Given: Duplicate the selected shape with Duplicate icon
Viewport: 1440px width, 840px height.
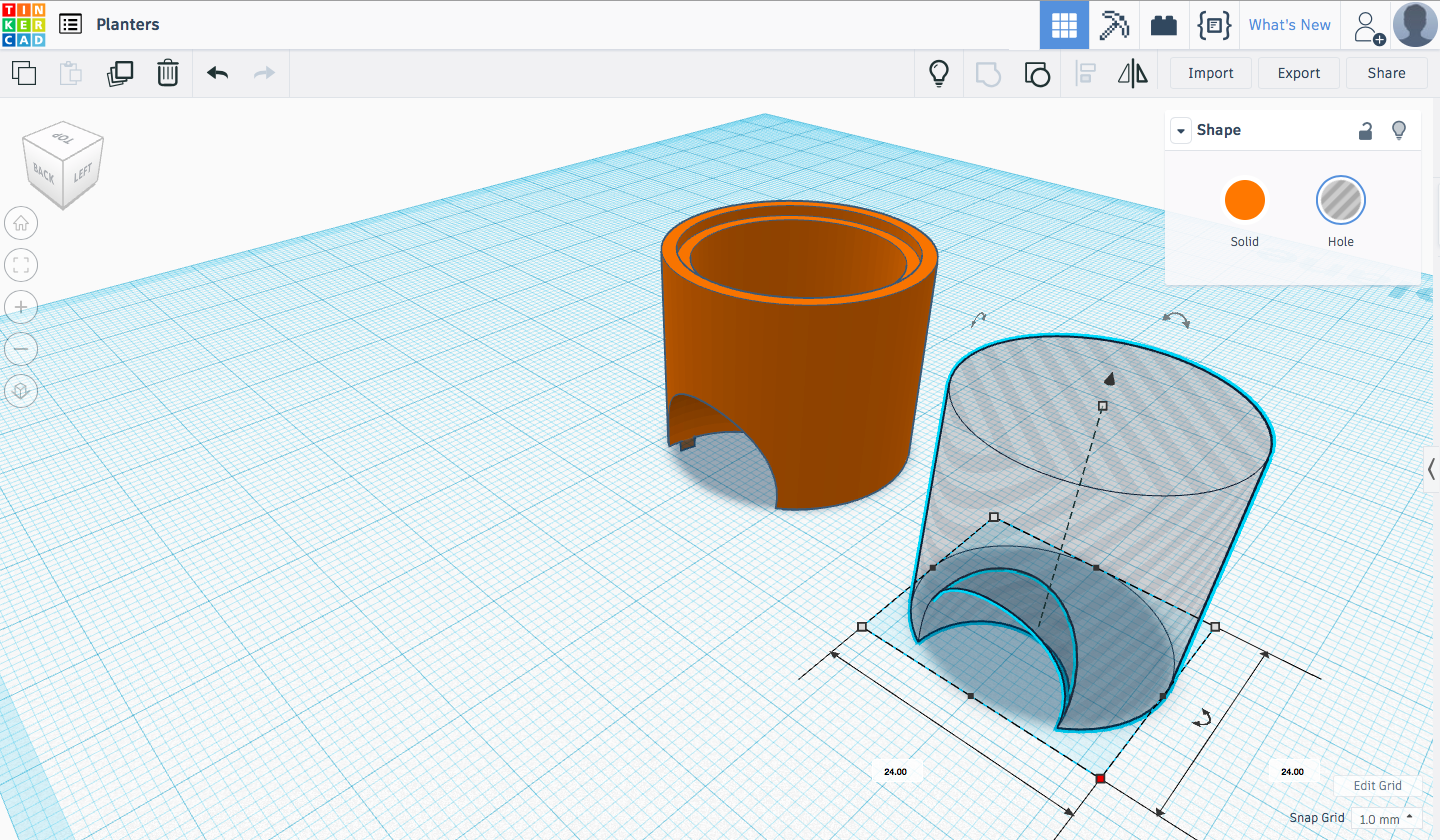Looking at the screenshot, I should (x=120, y=73).
